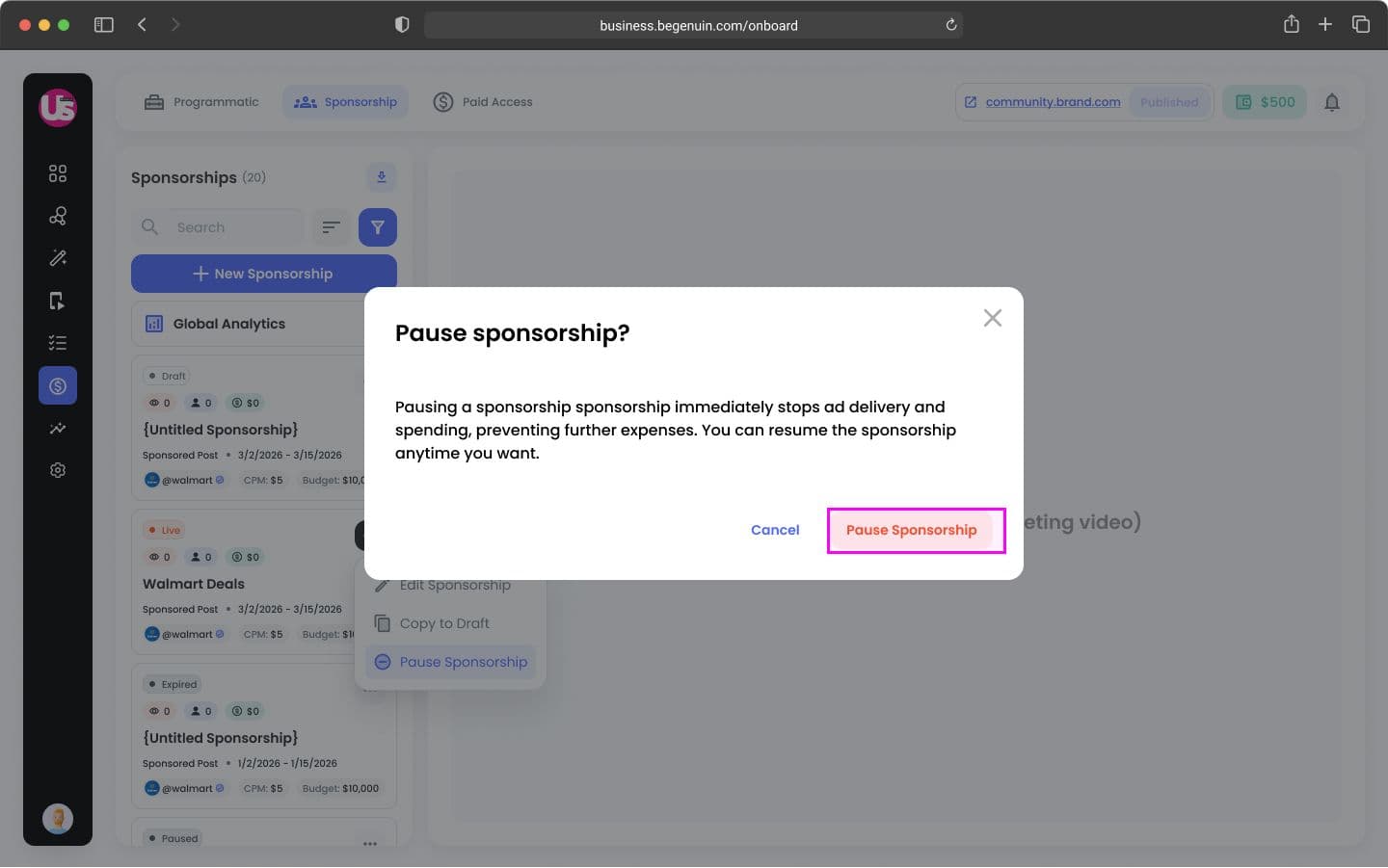Screen dimensions: 1388x868
Task: Open the more options dots on Paused card
Action: 370,843
